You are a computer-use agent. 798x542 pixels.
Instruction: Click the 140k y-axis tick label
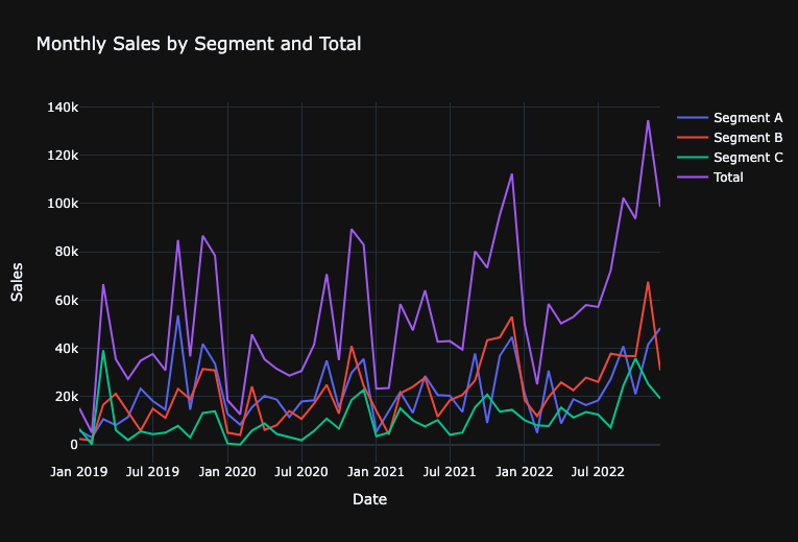(63, 107)
